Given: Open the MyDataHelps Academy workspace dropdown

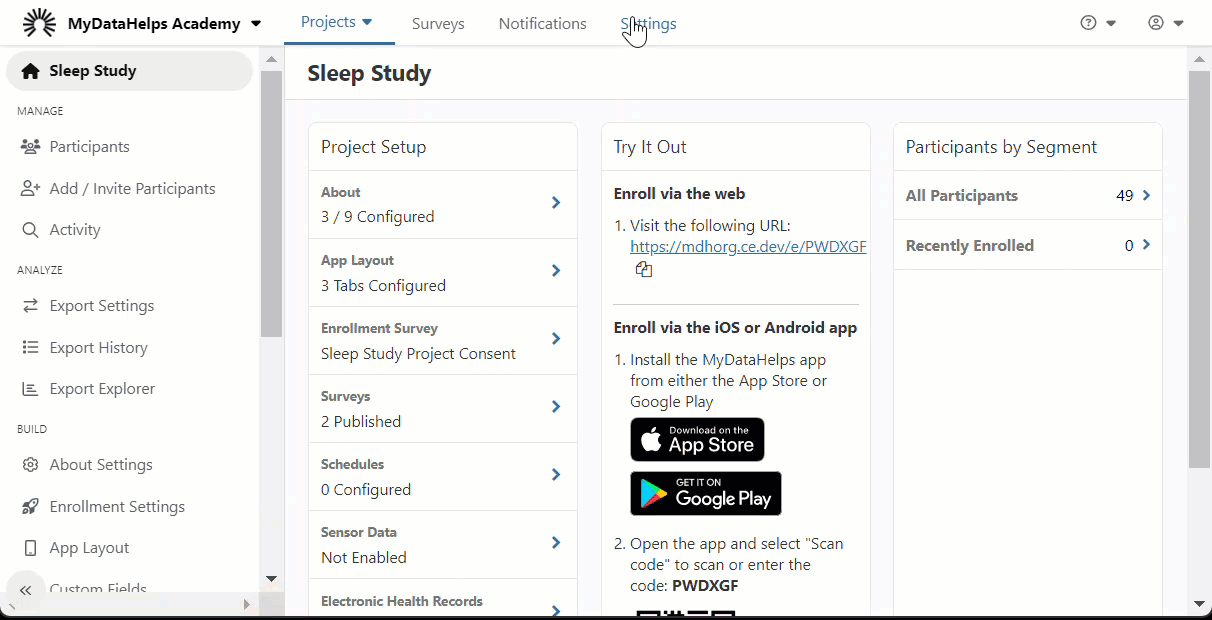Looking at the screenshot, I should 256,24.
